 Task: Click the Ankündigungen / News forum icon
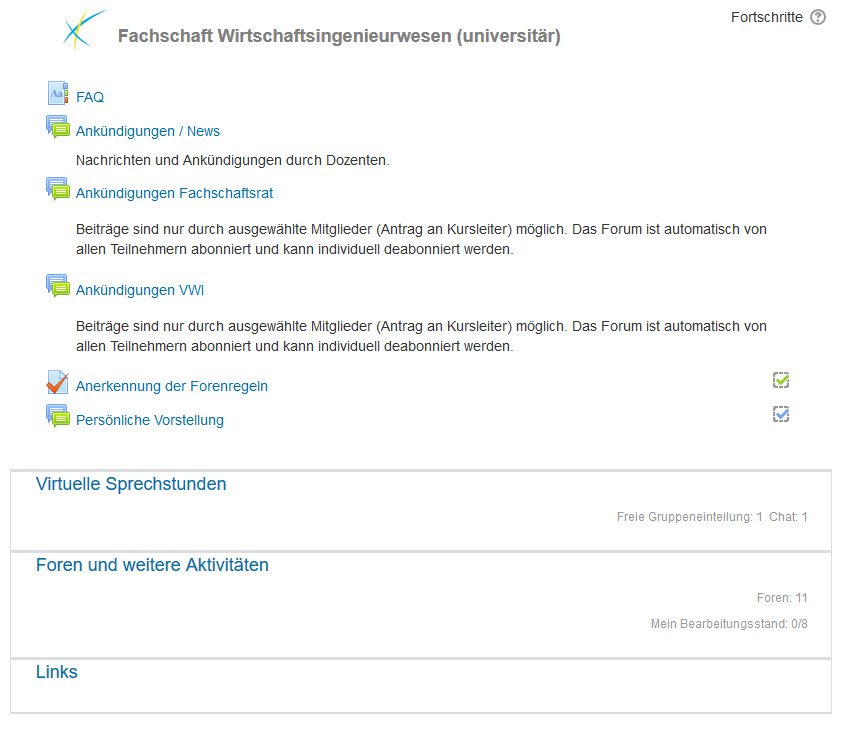[58, 127]
